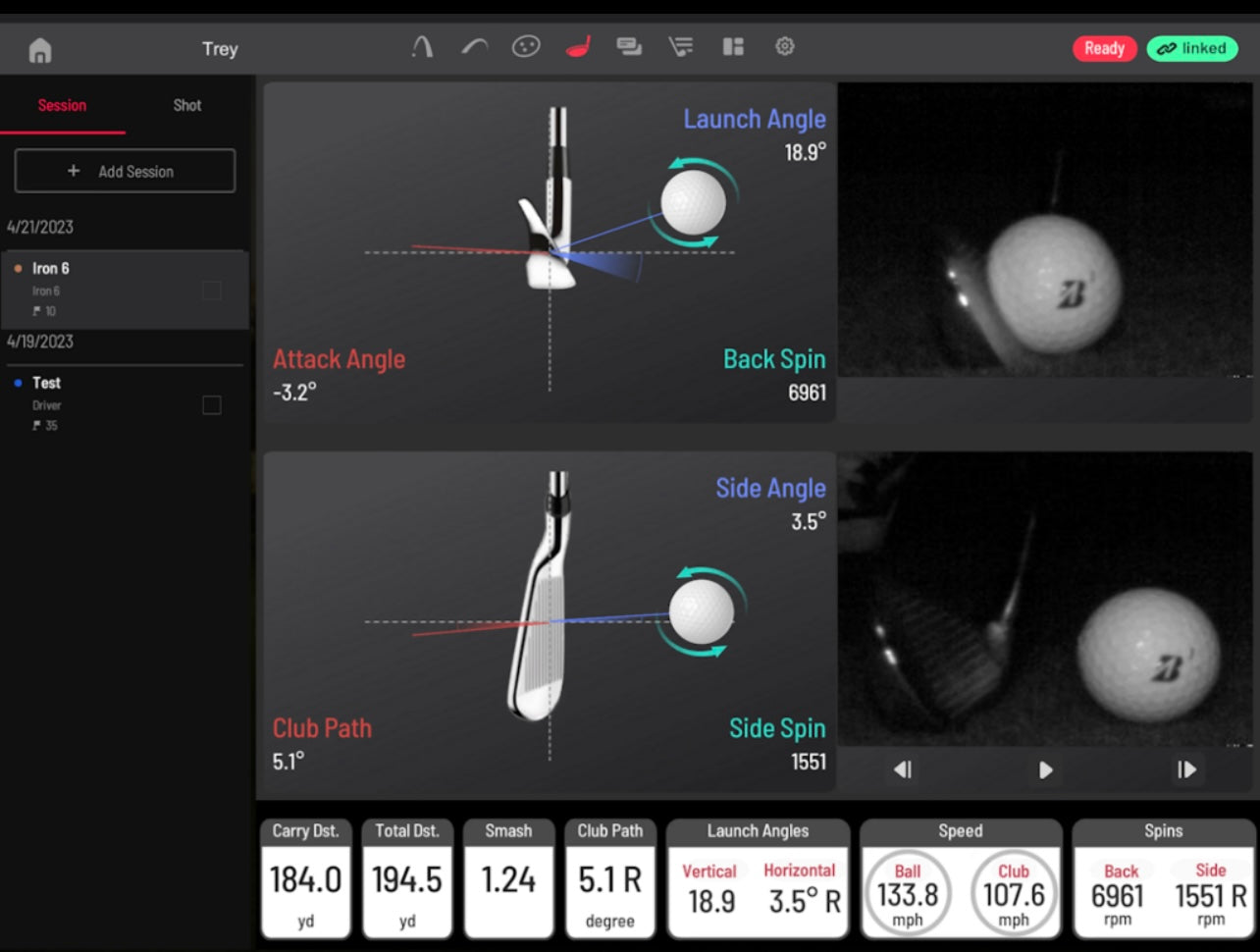Select the red club head data view
1260x952 pixels.
[x=578, y=47]
